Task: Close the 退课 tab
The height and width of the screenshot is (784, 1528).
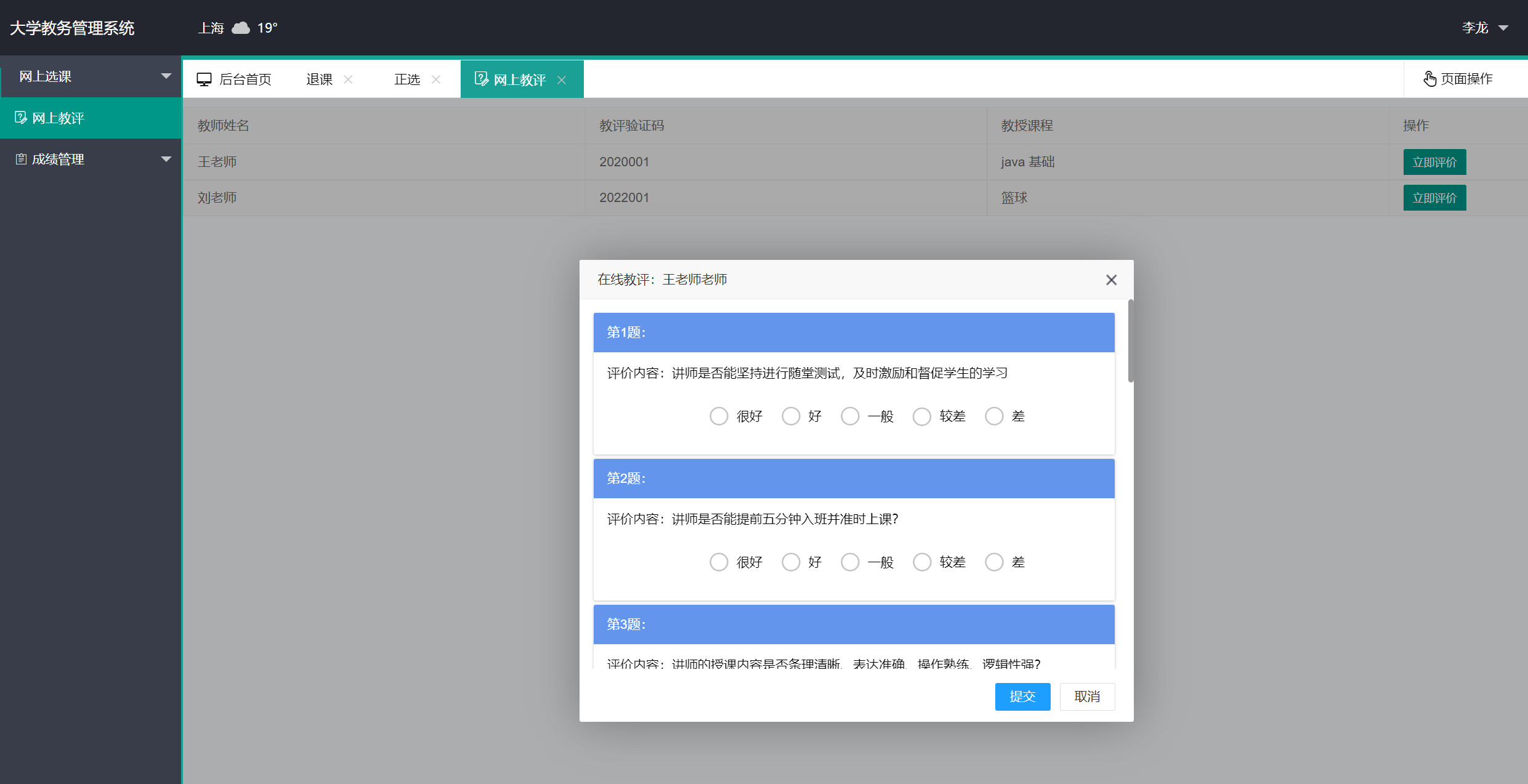Action: click(348, 79)
